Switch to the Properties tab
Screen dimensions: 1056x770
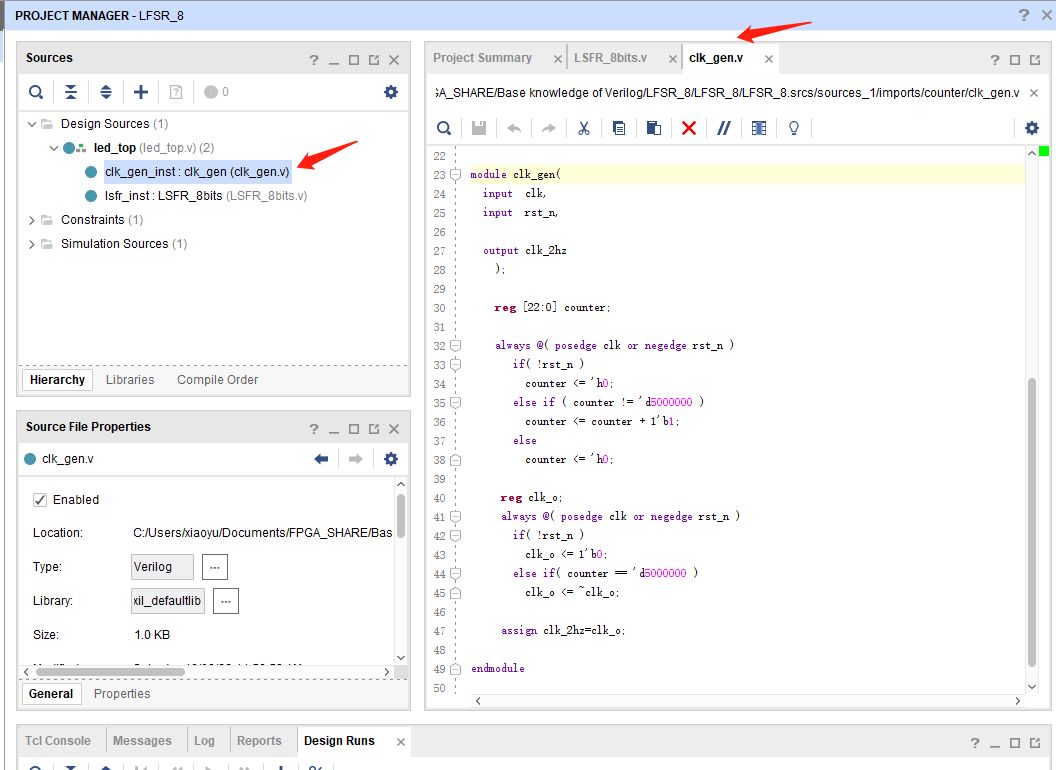pos(122,694)
